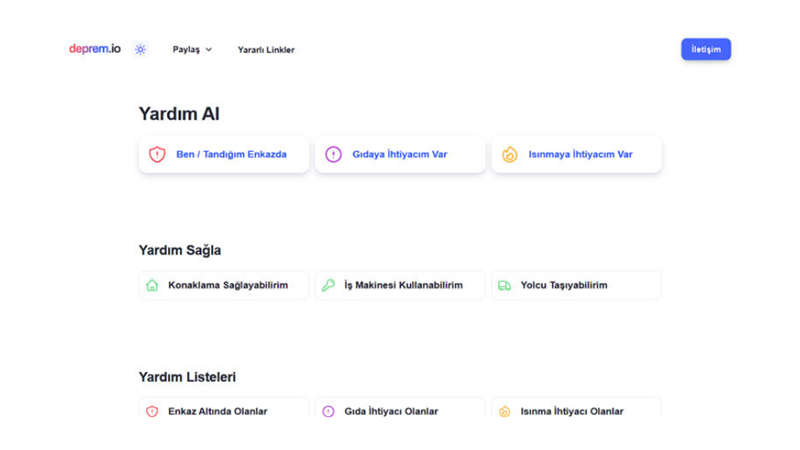Toggle the light/dark theme sun icon

[140, 49]
